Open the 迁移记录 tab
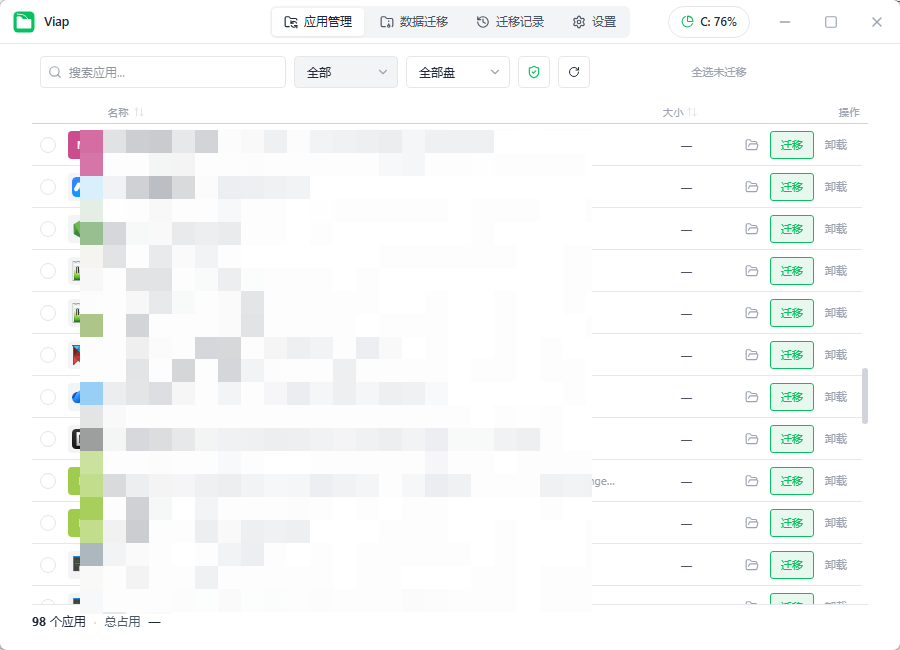The width and height of the screenshot is (900, 650). (510, 22)
